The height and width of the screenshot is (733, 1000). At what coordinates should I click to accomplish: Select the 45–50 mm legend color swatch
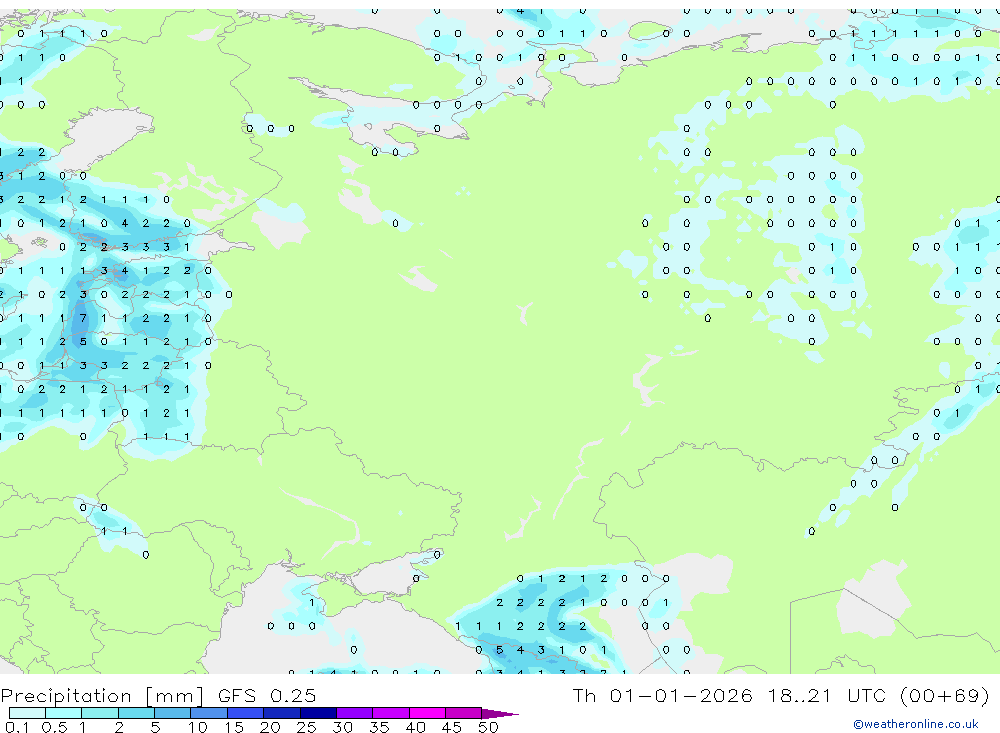[x=464, y=713]
